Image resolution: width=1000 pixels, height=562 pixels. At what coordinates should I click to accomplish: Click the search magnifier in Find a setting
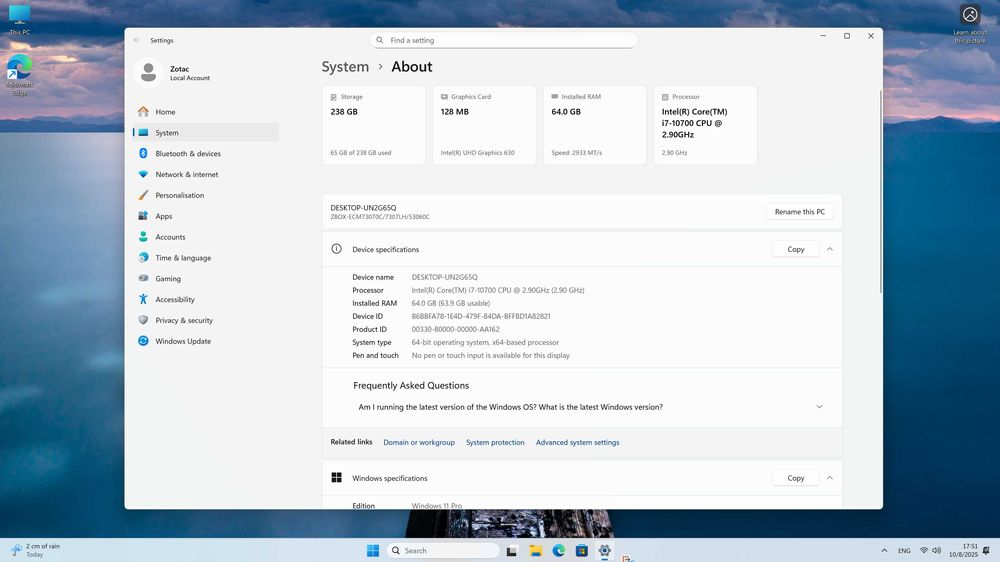pyautogui.click(x=379, y=40)
